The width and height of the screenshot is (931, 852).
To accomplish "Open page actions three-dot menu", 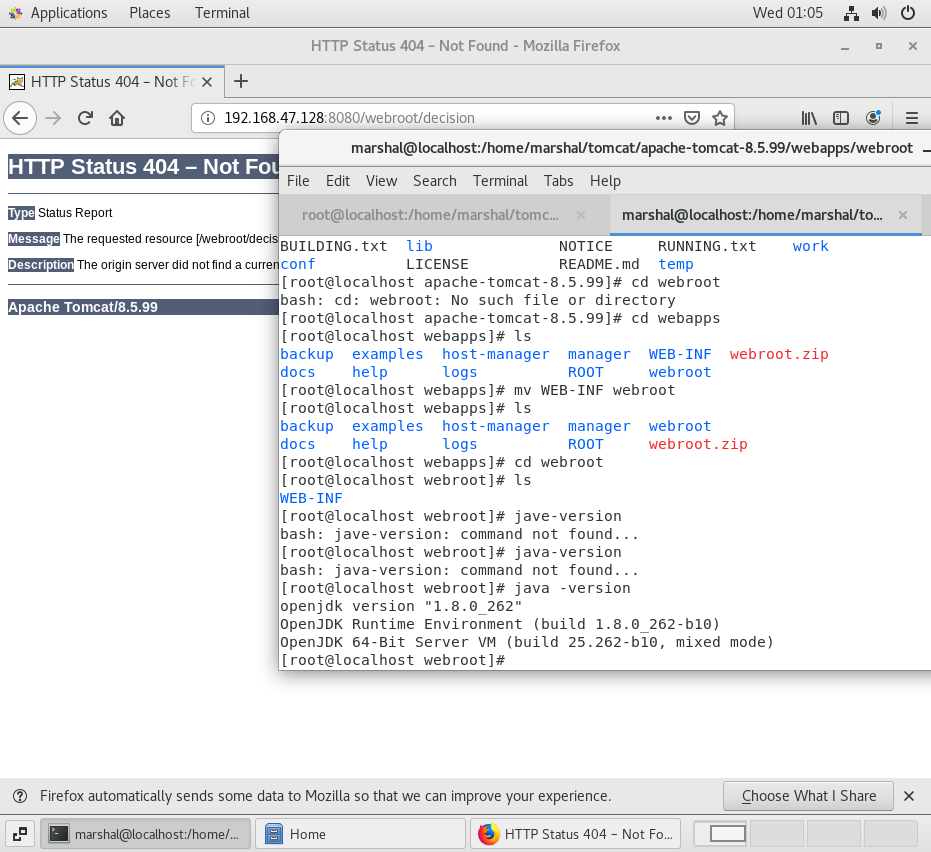I will (x=664, y=118).
